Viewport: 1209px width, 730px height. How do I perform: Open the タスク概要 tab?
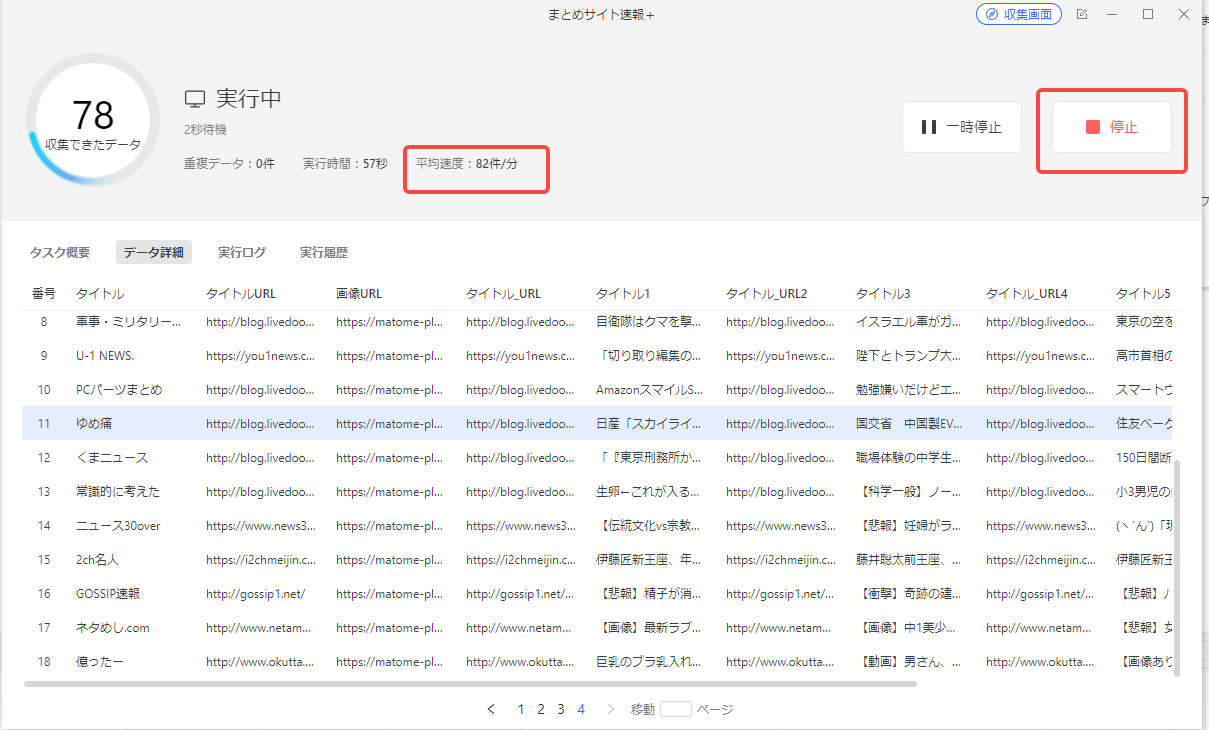coord(60,253)
